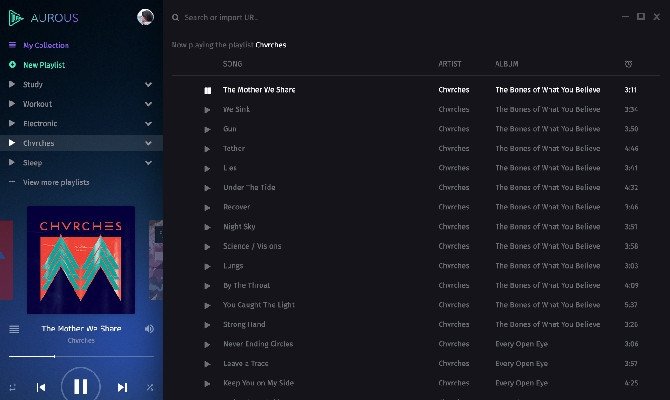Play Lungs using its row play icon
The height and width of the screenshot is (400, 670).
click(x=207, y=266)
